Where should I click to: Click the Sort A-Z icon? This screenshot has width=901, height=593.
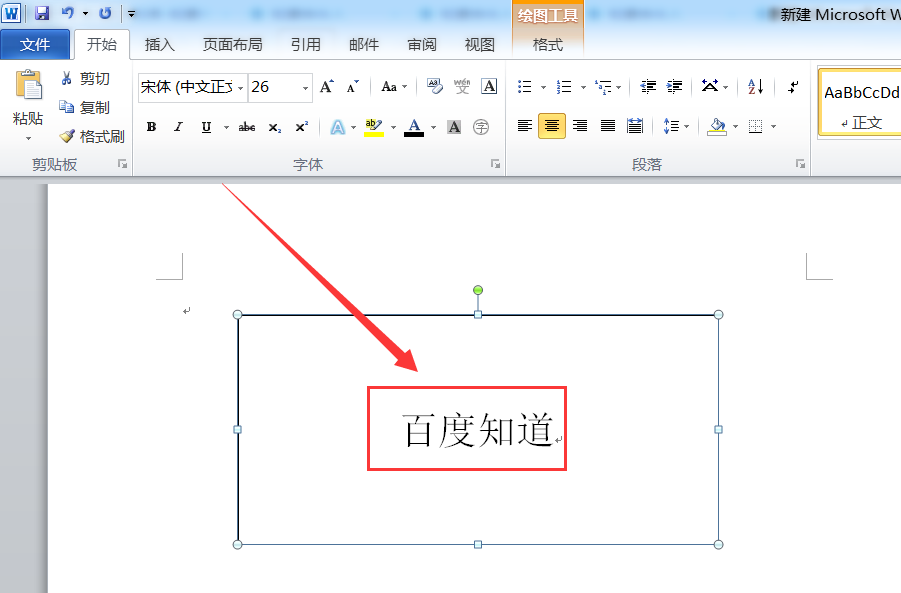point(756,87)
